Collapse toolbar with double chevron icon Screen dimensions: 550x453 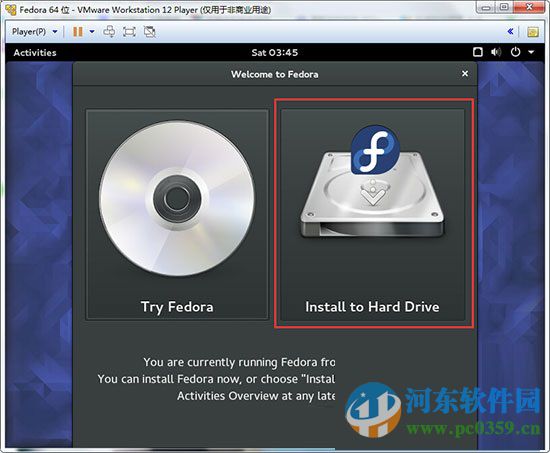tap(510, 32)
